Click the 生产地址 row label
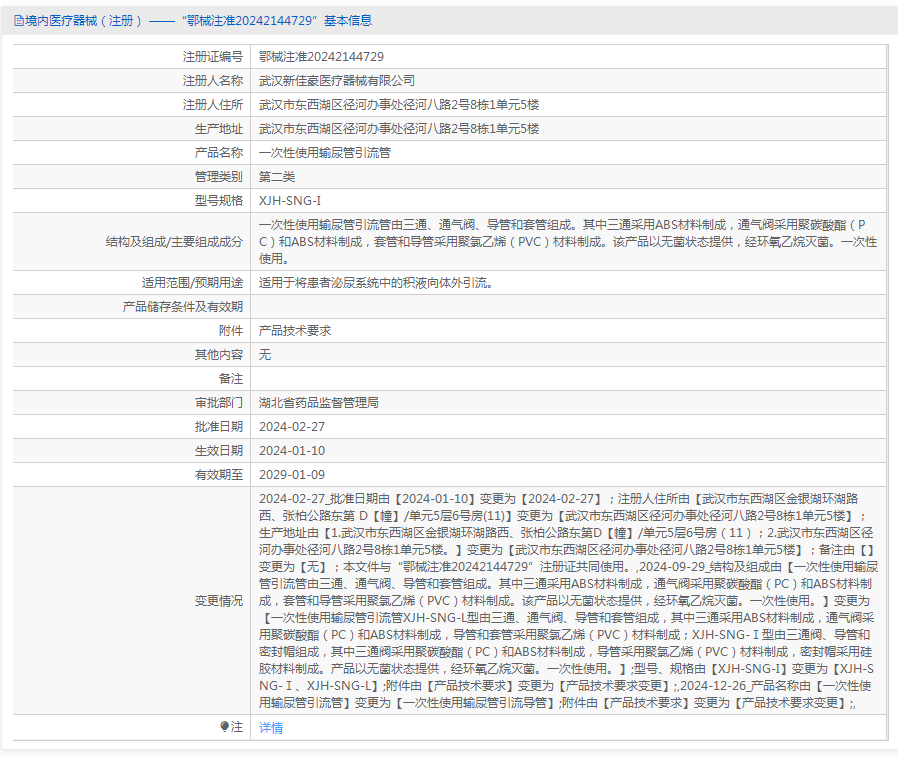Image resolution: width=898 pixels, height=758 pixels. (x=219, y=129)
